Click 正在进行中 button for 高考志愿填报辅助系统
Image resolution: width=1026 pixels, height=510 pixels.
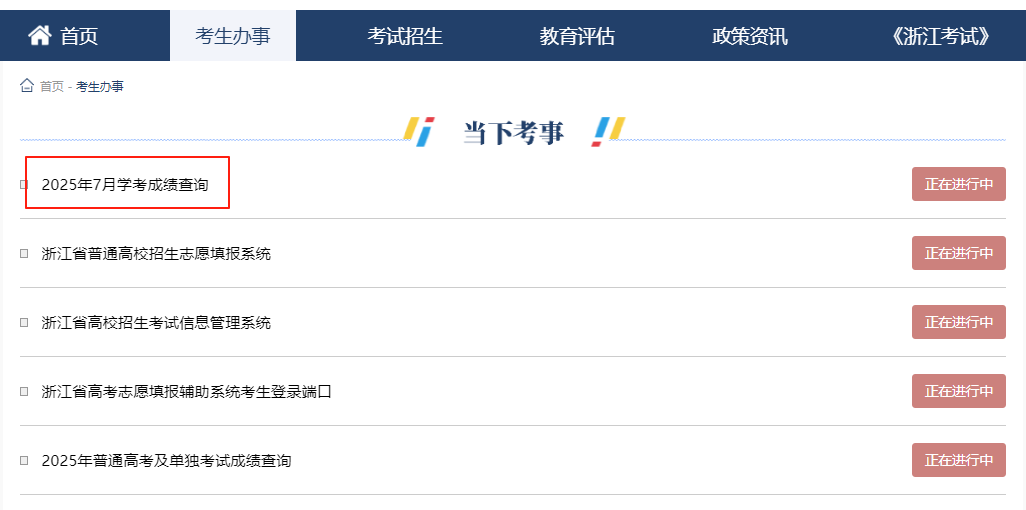pyautogui.click(x=959, y=391)
